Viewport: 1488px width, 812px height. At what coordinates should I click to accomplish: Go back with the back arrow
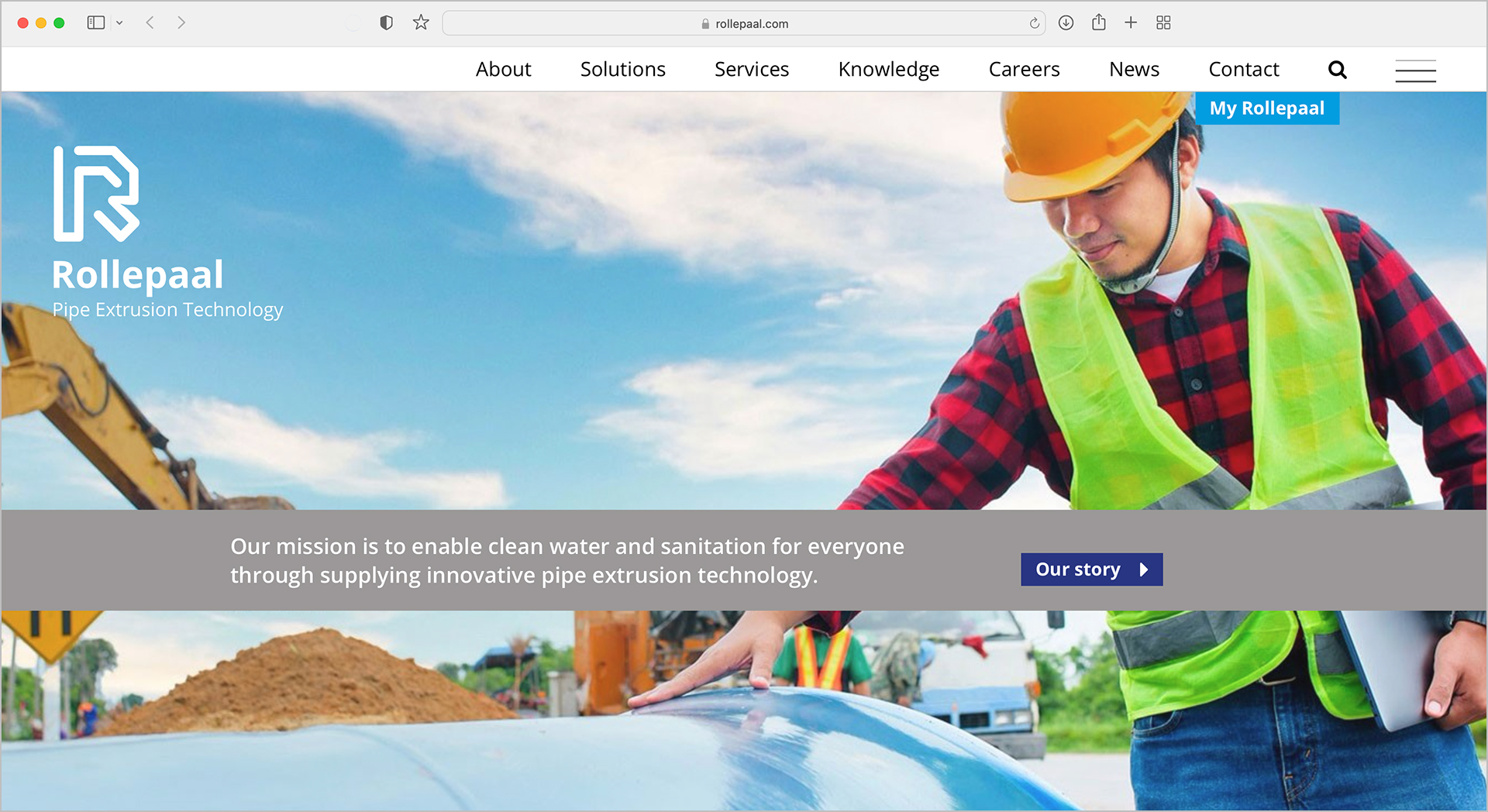pos(150,23)
